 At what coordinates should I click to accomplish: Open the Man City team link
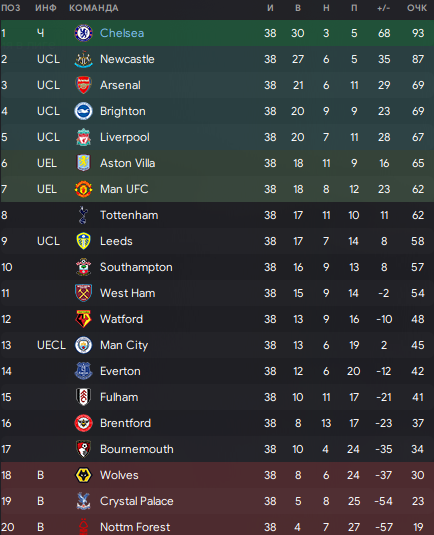click(124, 345)
